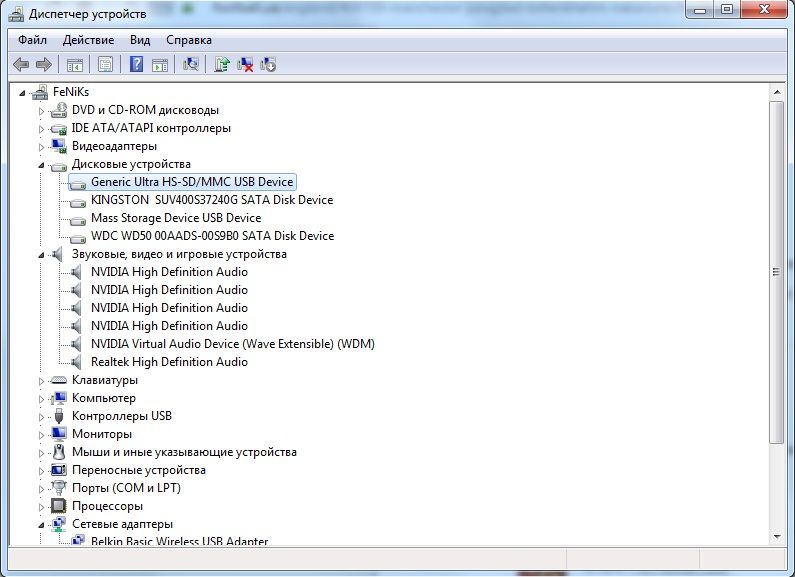This screenshot has height=577, width=795.
Task: Click the IDE ATA/ATAPI контроллеры icon
Action: [x=59, y=128]
